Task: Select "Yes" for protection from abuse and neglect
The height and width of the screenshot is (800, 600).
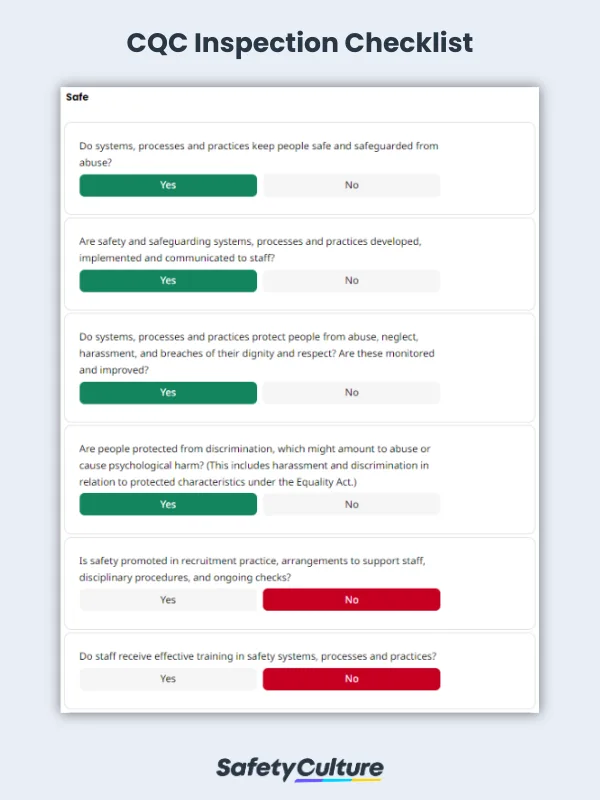Action: point(167,393)
